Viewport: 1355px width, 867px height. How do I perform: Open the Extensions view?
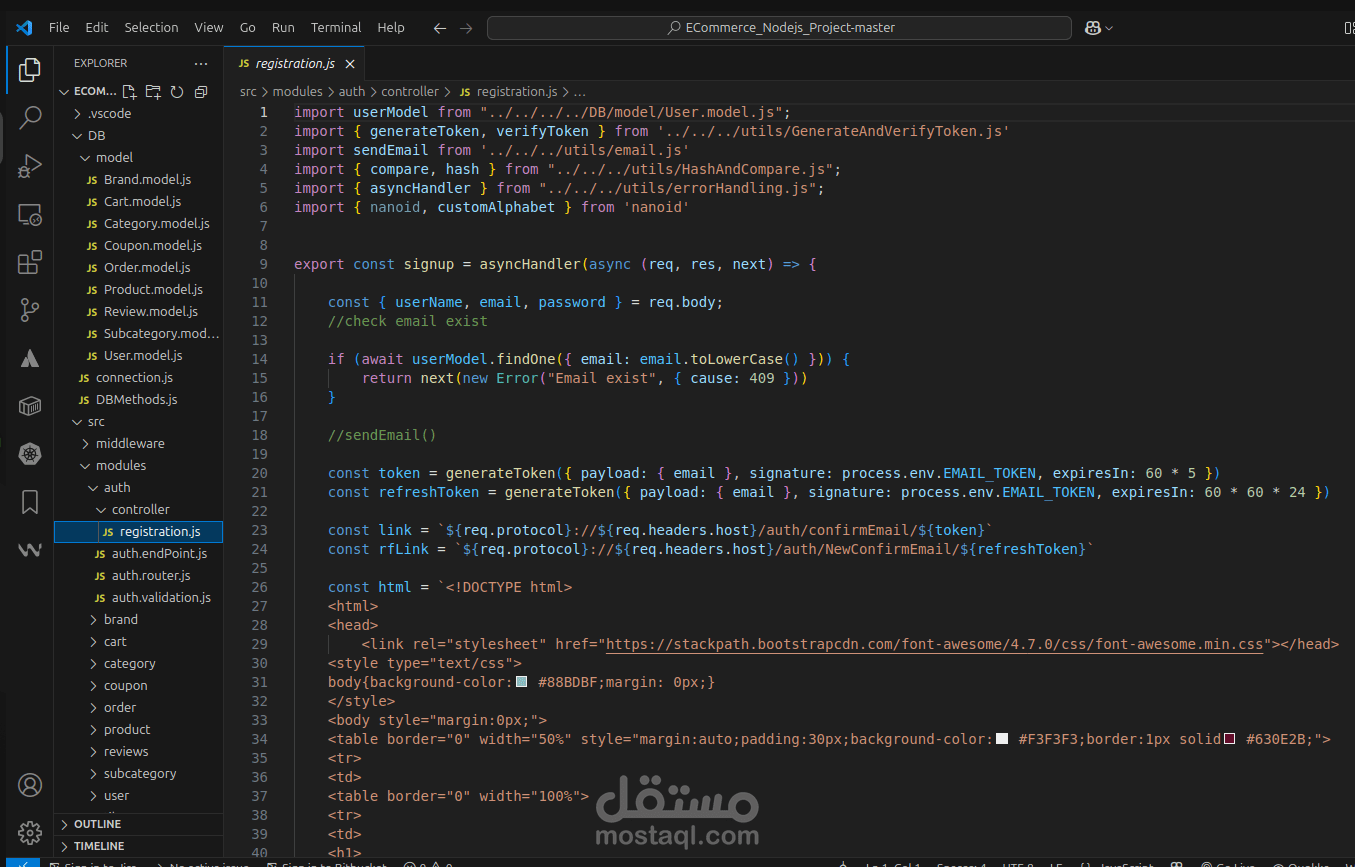tap(30, 262)
